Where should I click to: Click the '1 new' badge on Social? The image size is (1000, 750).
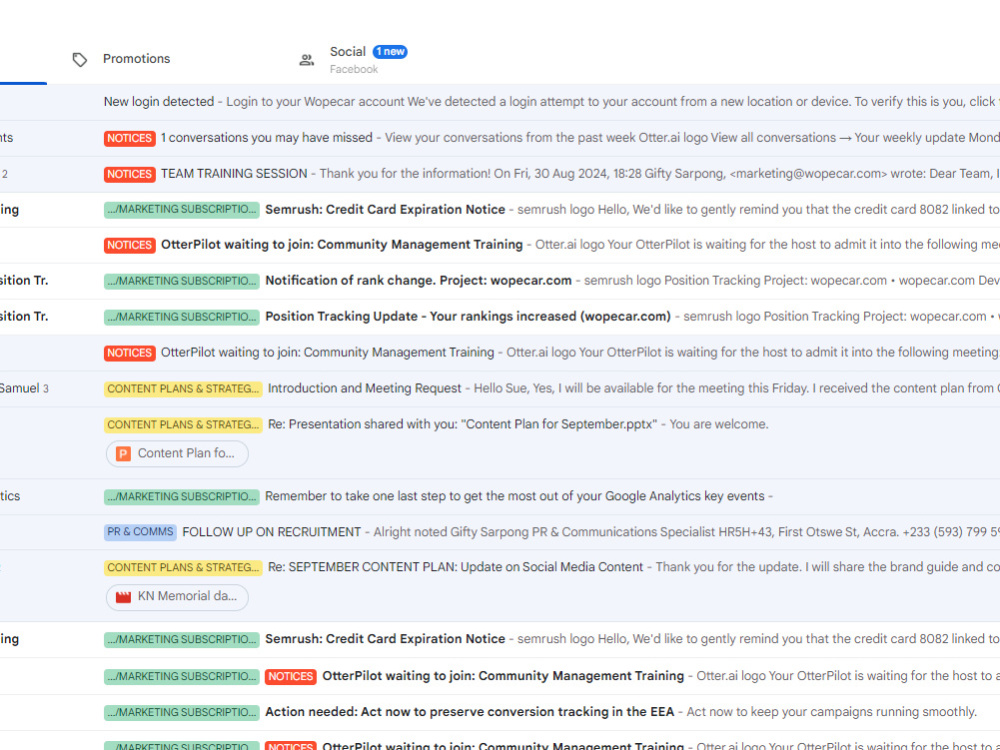click(x=390, y=52)
